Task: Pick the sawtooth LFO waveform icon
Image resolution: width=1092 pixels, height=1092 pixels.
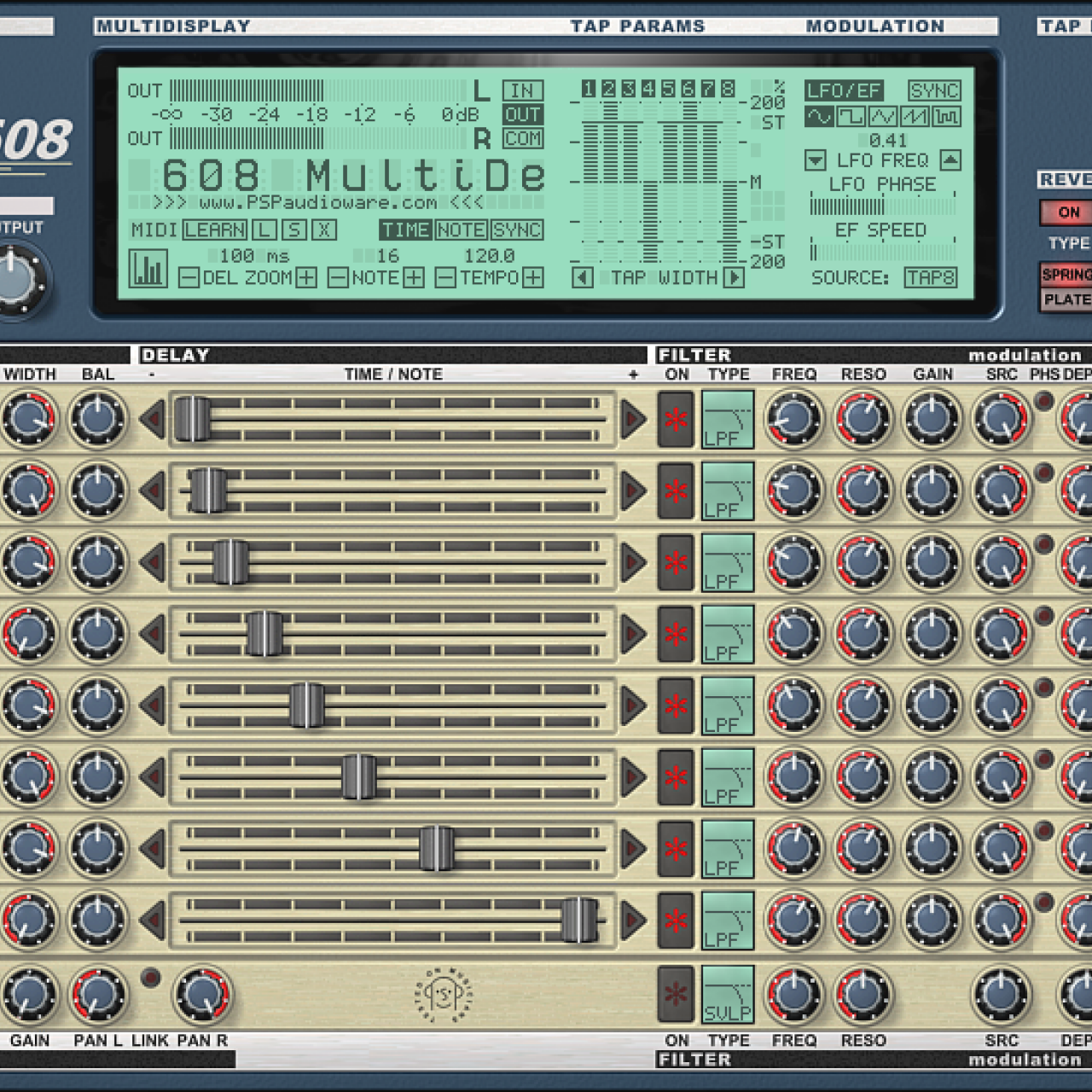Action: tap(914, 116)
